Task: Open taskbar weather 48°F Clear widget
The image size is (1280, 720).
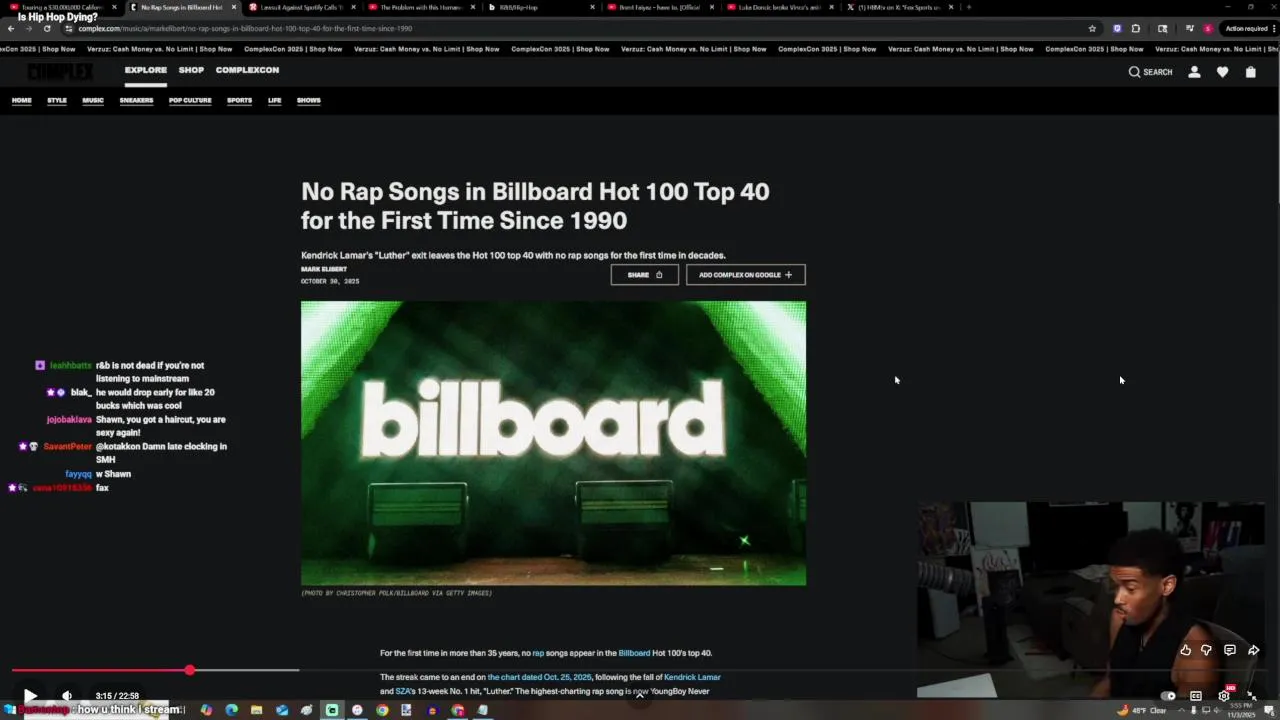Action: pos(1143,710)
